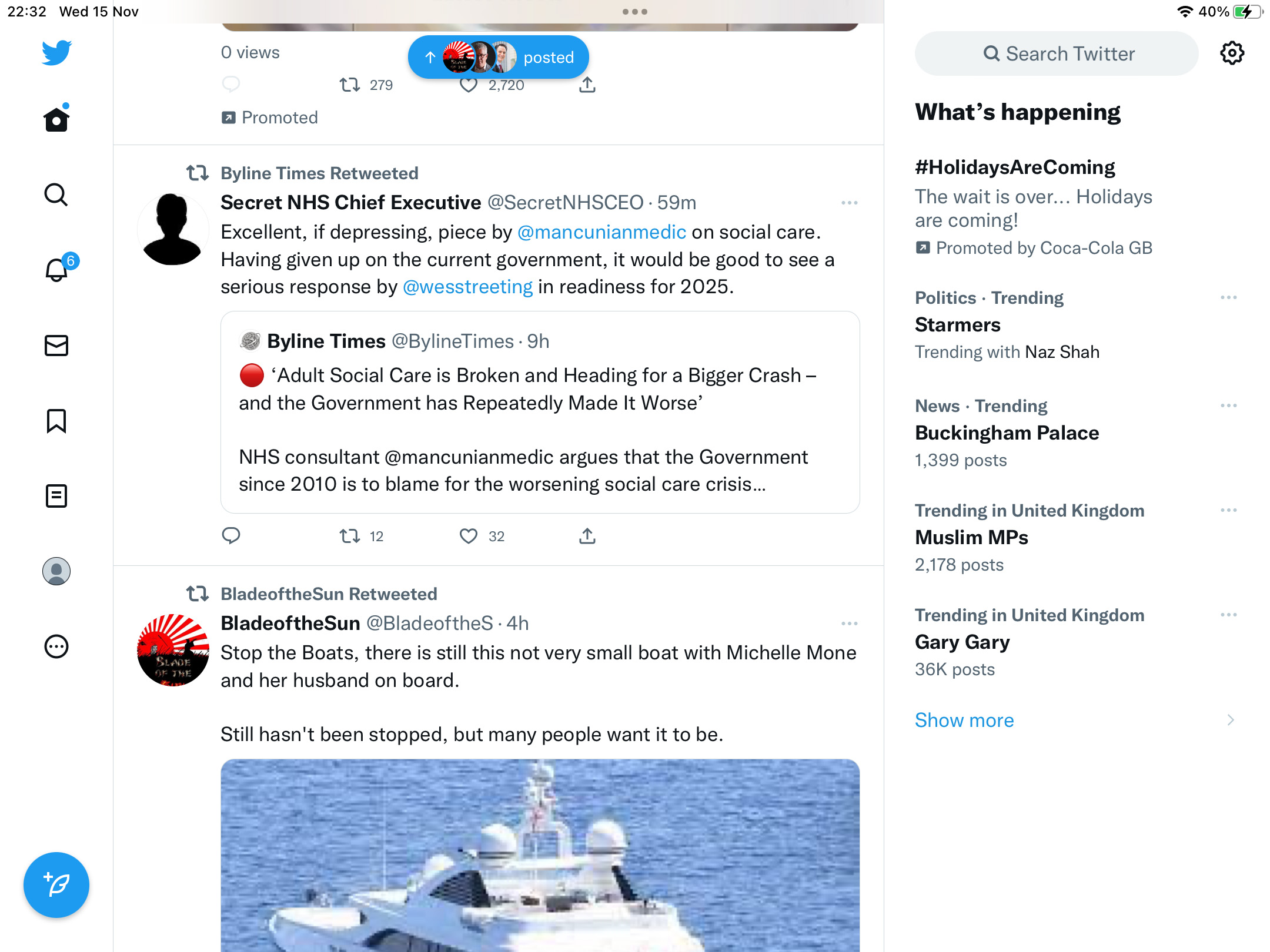Compose a new tweet with feather button
Screen dimensions: 1270x952
[56, 885]
